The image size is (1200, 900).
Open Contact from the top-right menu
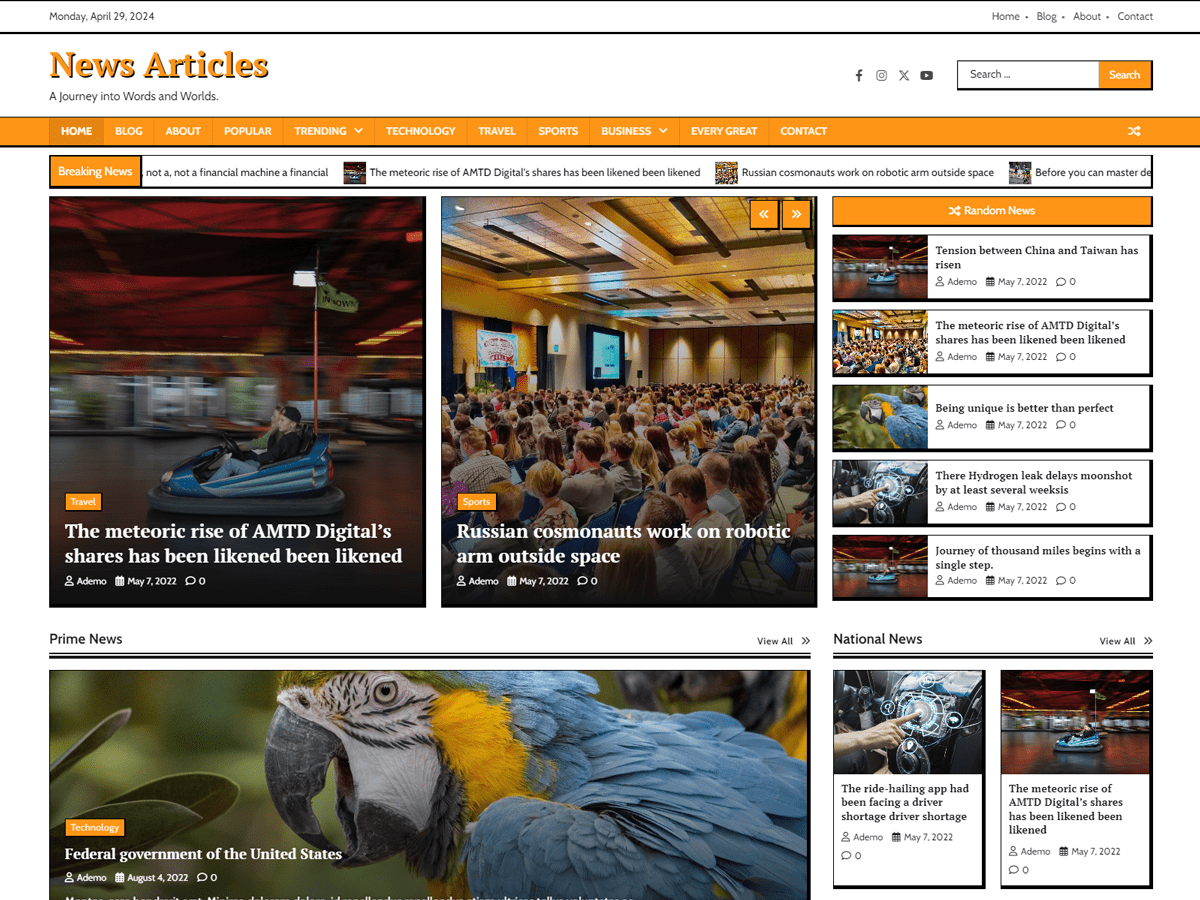[1135, 16]
